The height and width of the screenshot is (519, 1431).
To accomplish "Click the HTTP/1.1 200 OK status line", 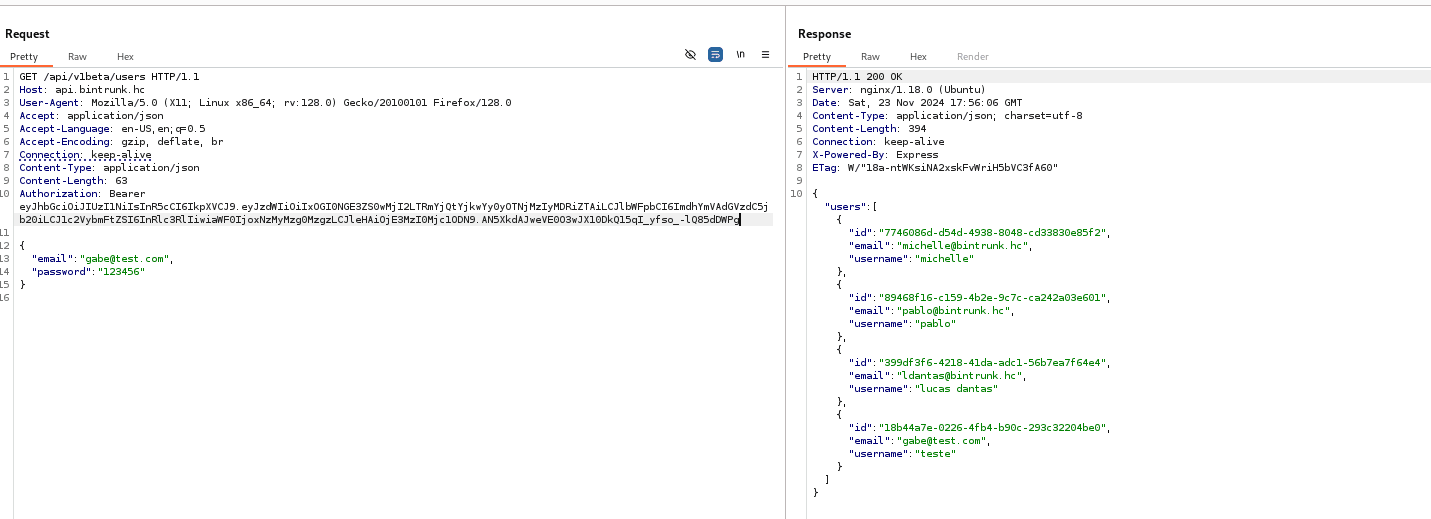I will 856,77.
